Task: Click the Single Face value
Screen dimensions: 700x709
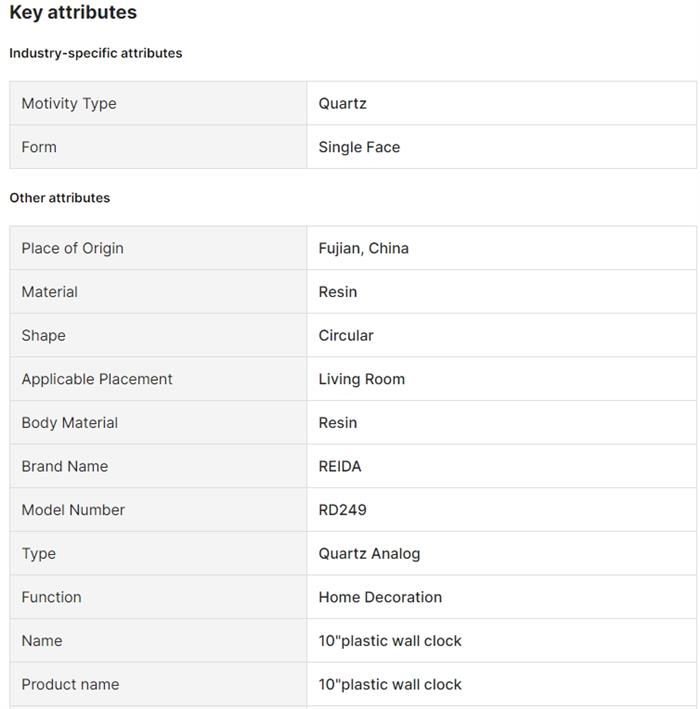Action: (x=359, y=147)
